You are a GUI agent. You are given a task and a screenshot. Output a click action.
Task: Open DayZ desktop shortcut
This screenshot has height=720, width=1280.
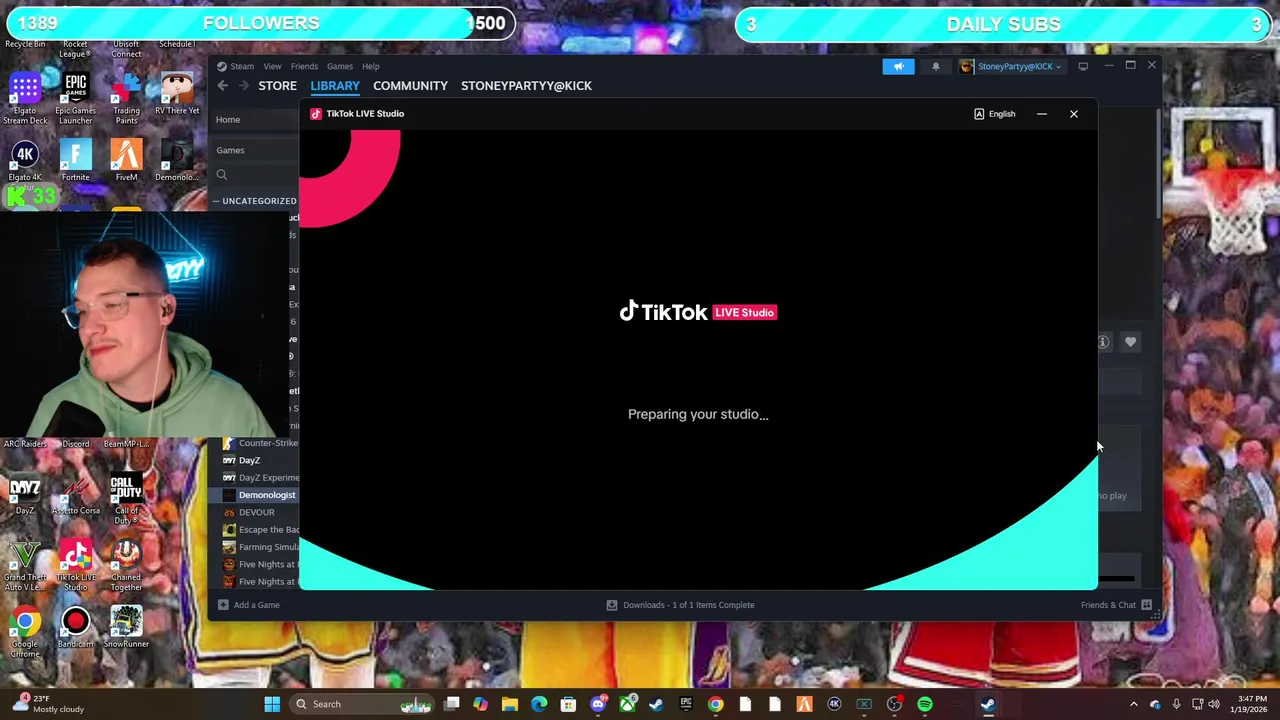pyautogui.click(x=25, y=495)
